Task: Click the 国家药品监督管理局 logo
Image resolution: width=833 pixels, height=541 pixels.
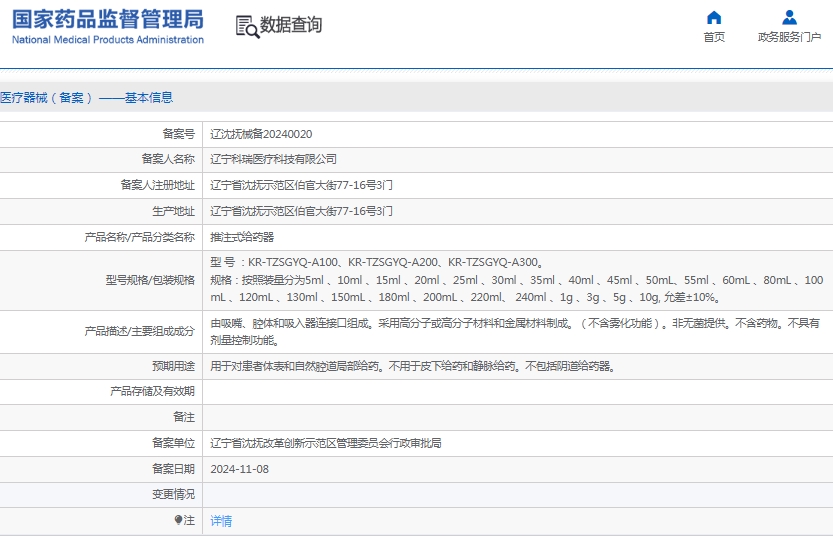Action: 108,19
